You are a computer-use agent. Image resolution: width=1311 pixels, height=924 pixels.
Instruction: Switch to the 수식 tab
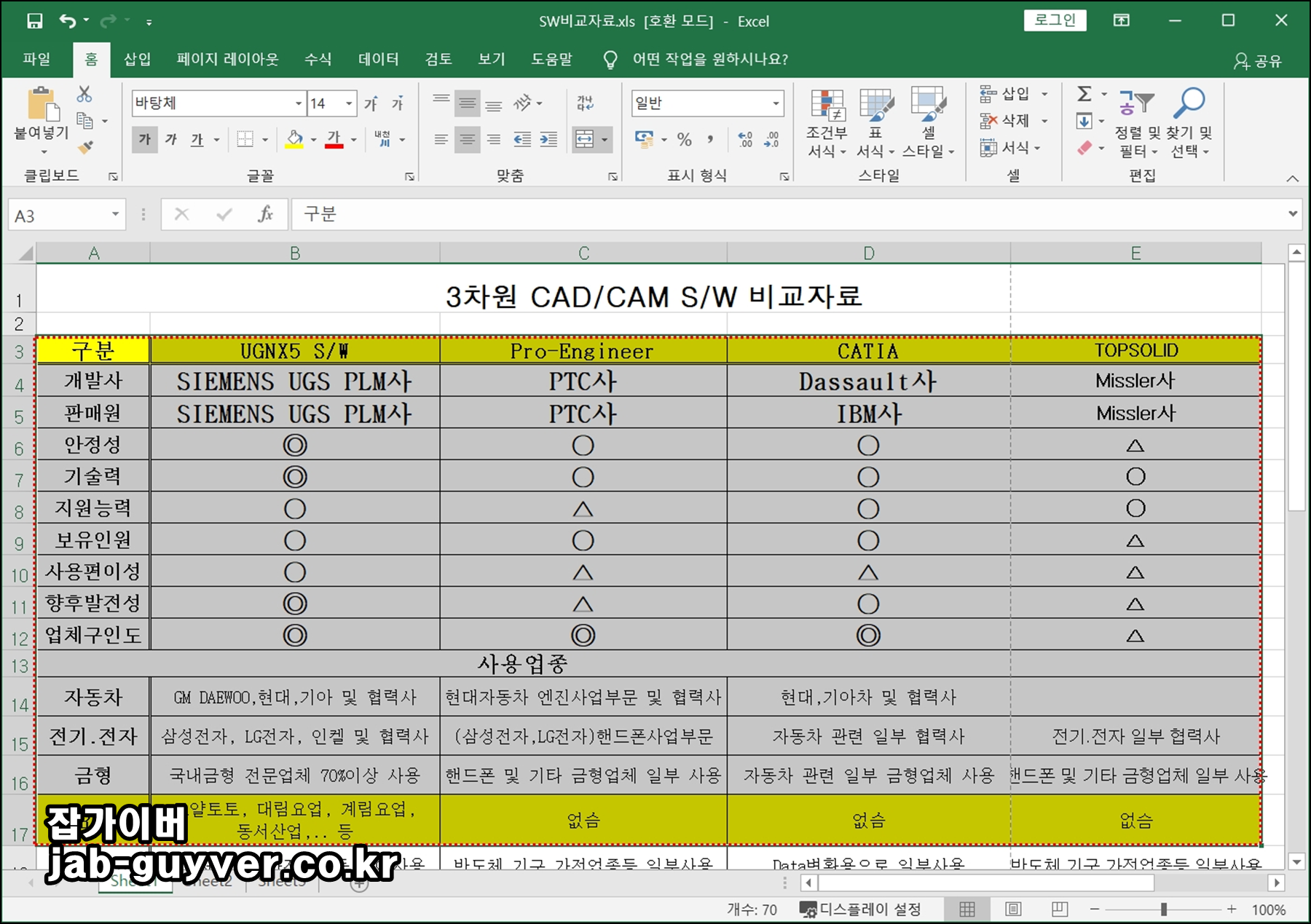point(318,59)
